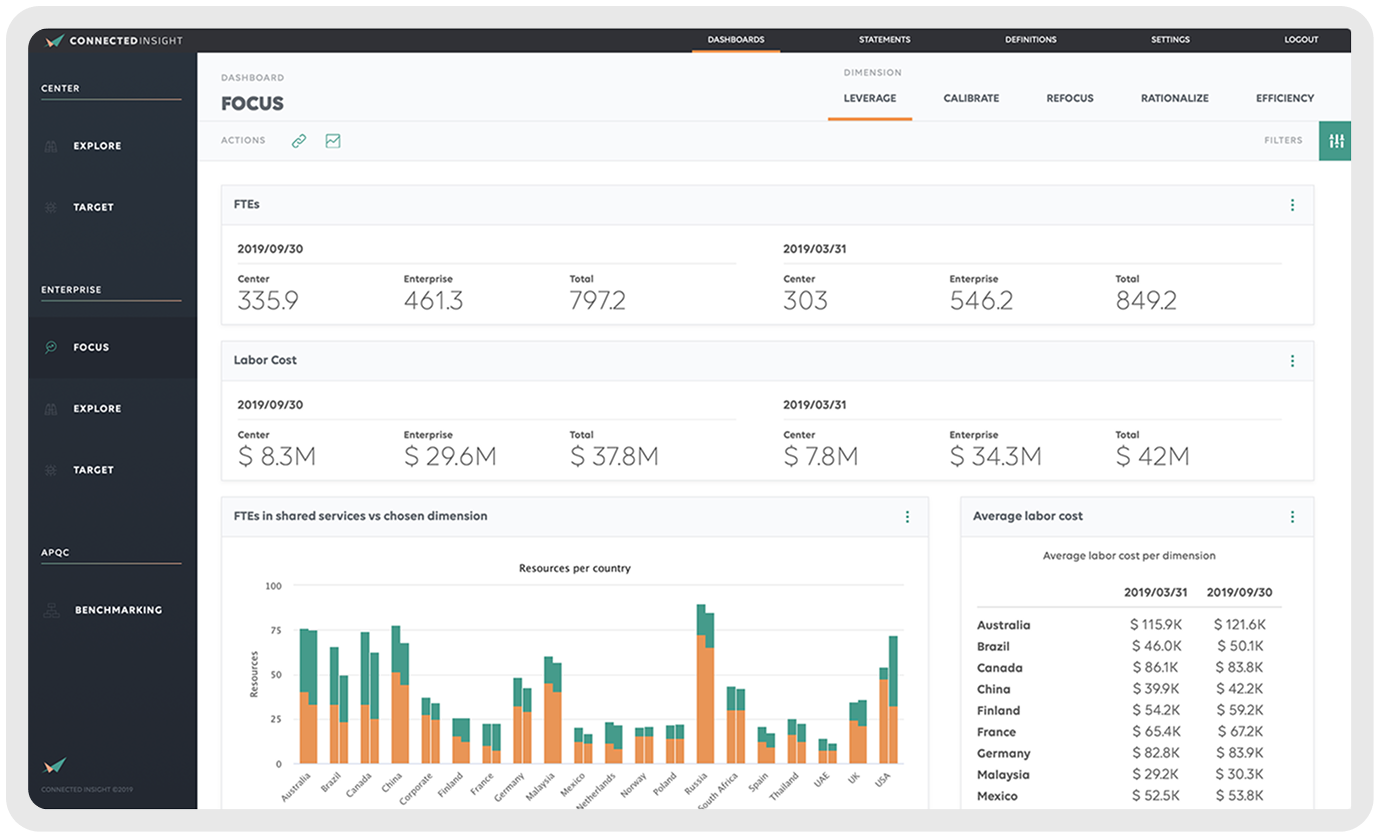This screenshot has height=838, width=1380.
Task: Click the Benchmarking icon under APQC
Action: click(x=51, y=610)
